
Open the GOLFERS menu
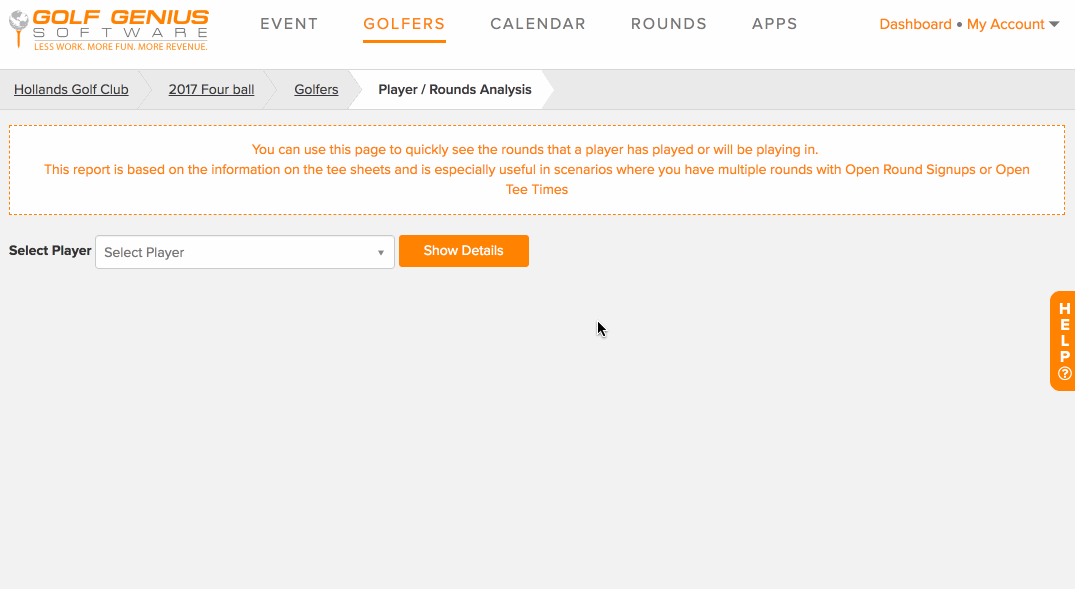coord(404,24)
